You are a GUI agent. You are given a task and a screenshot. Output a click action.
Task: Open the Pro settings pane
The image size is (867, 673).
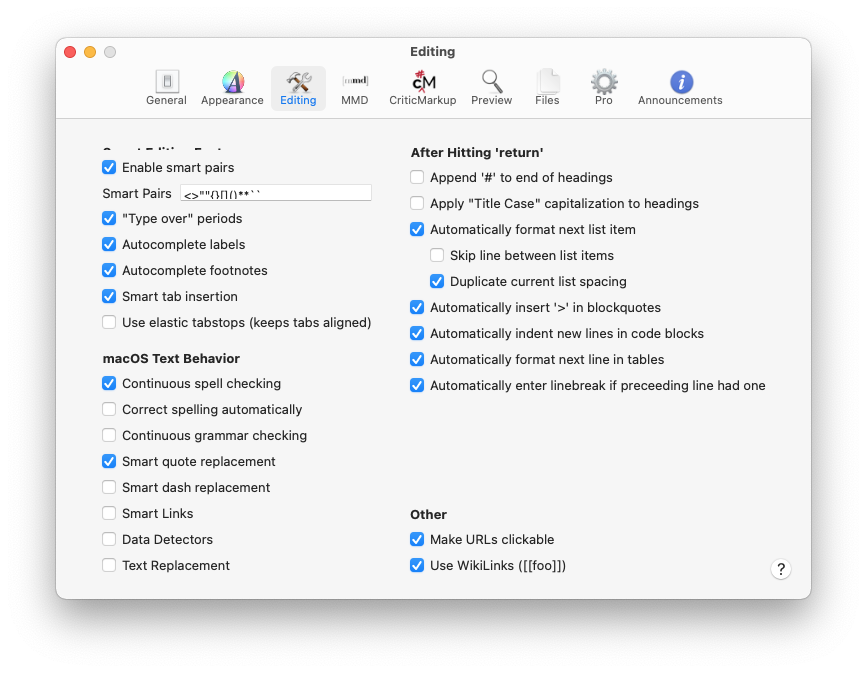tap(603, 88)
